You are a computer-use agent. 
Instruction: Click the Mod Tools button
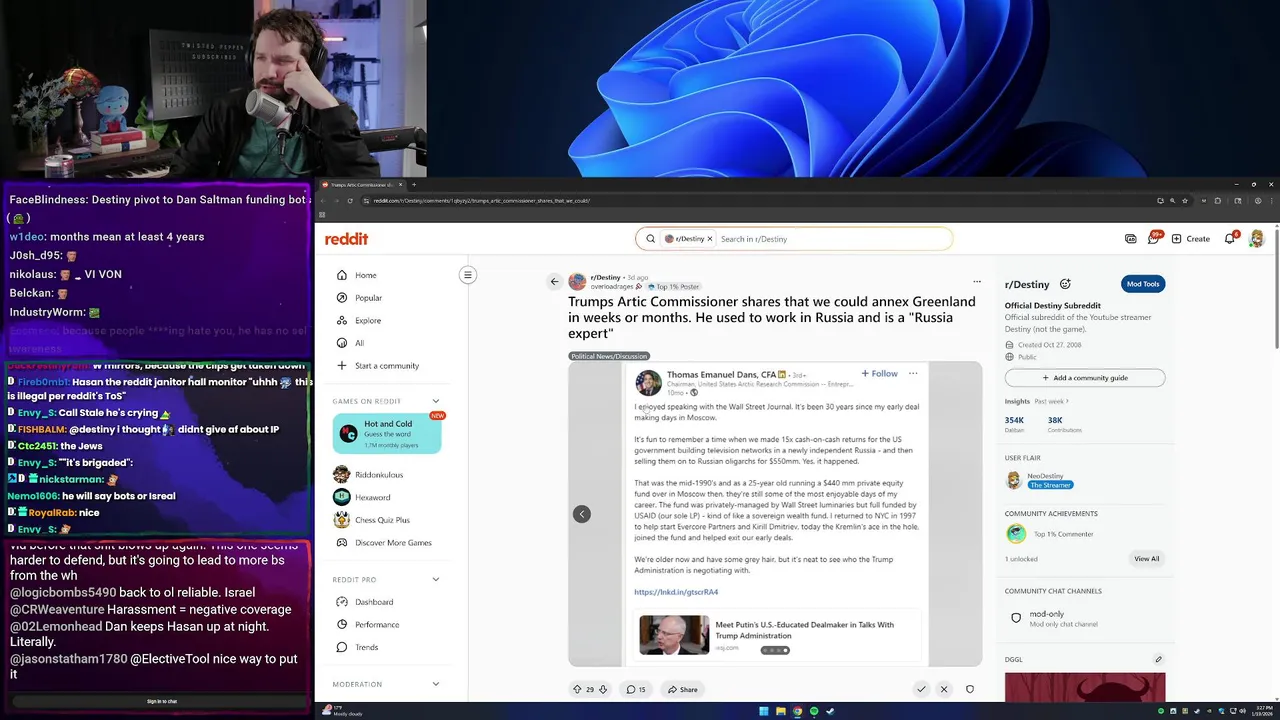click(1143, 284)
